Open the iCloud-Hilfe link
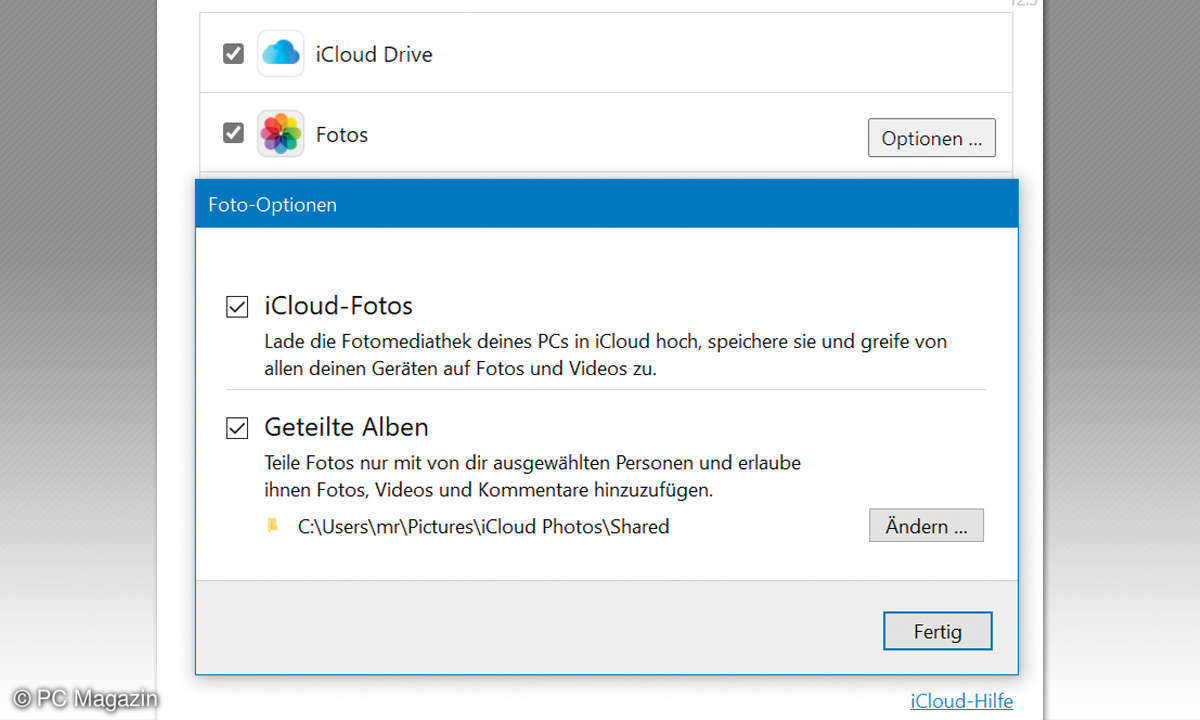Image resolution: width=1200 pixels, height=720 pixels. click(x=961, y=701)
